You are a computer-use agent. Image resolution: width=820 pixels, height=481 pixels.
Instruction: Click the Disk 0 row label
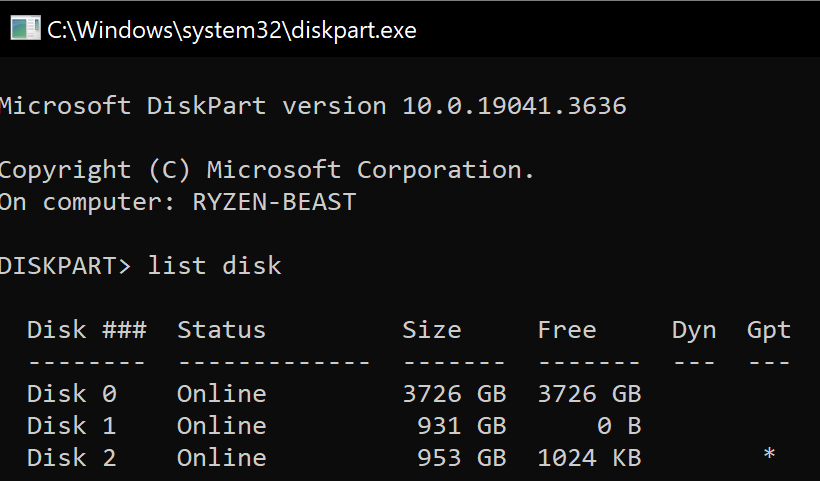[x=71, y=394]
